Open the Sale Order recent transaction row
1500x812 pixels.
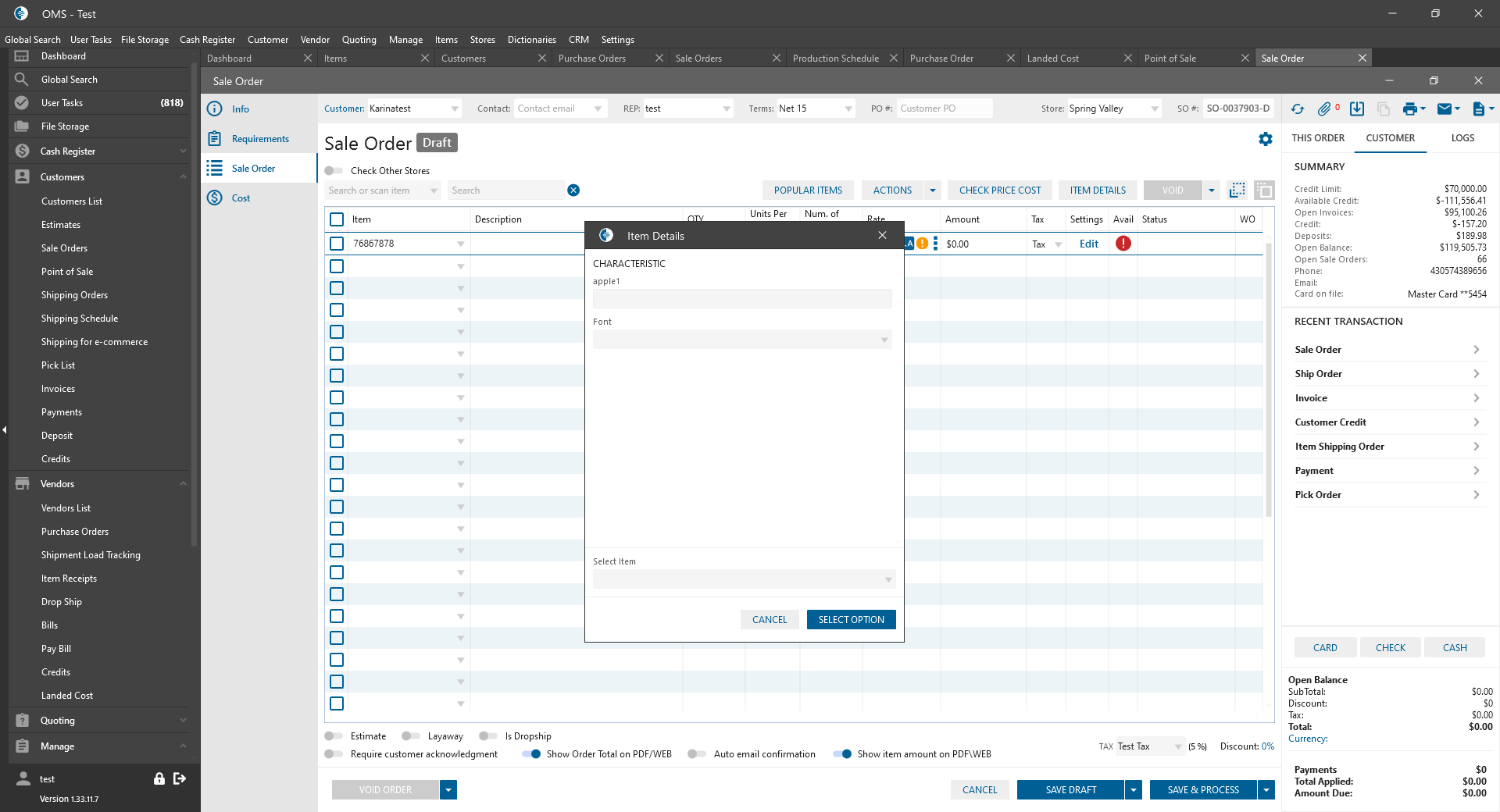coord(1387,350)
